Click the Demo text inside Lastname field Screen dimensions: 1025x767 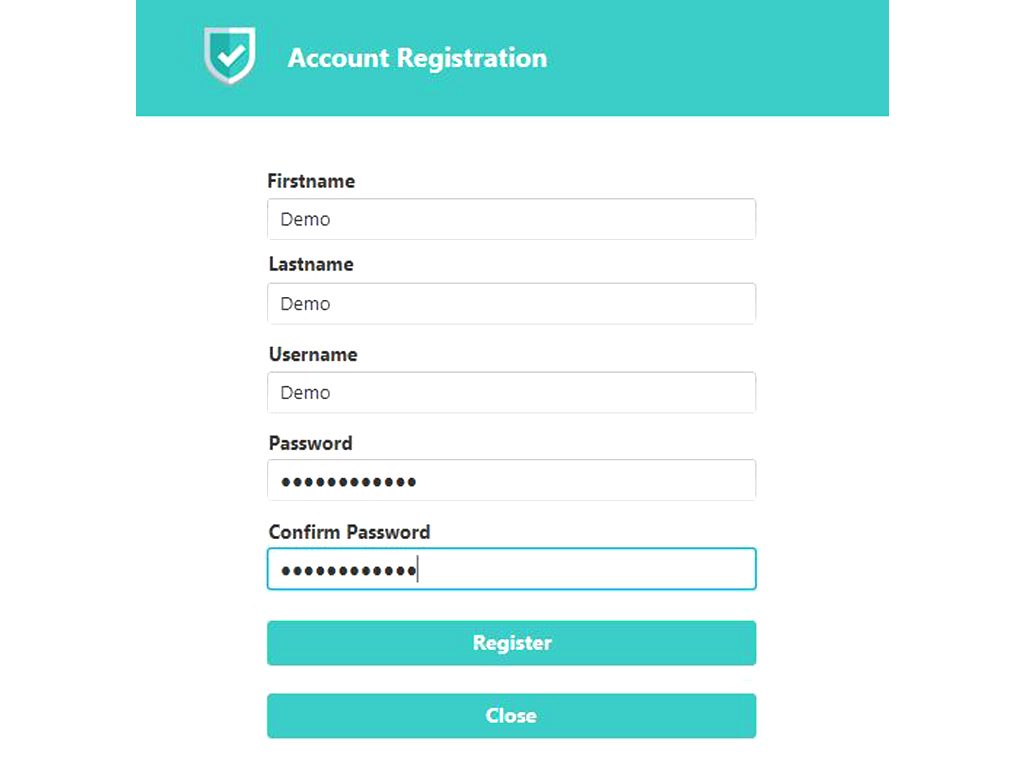305,304
